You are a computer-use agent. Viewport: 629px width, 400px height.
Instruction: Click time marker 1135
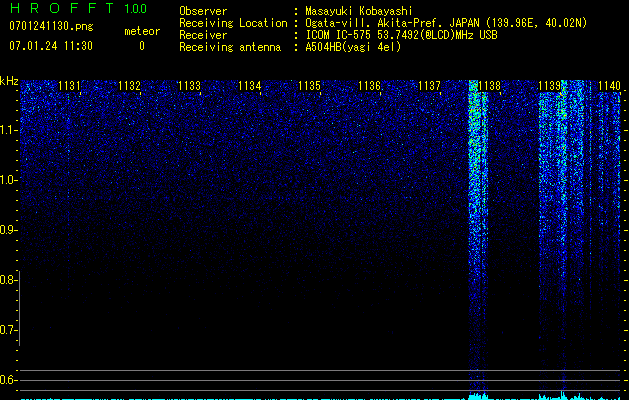[310, 85]
